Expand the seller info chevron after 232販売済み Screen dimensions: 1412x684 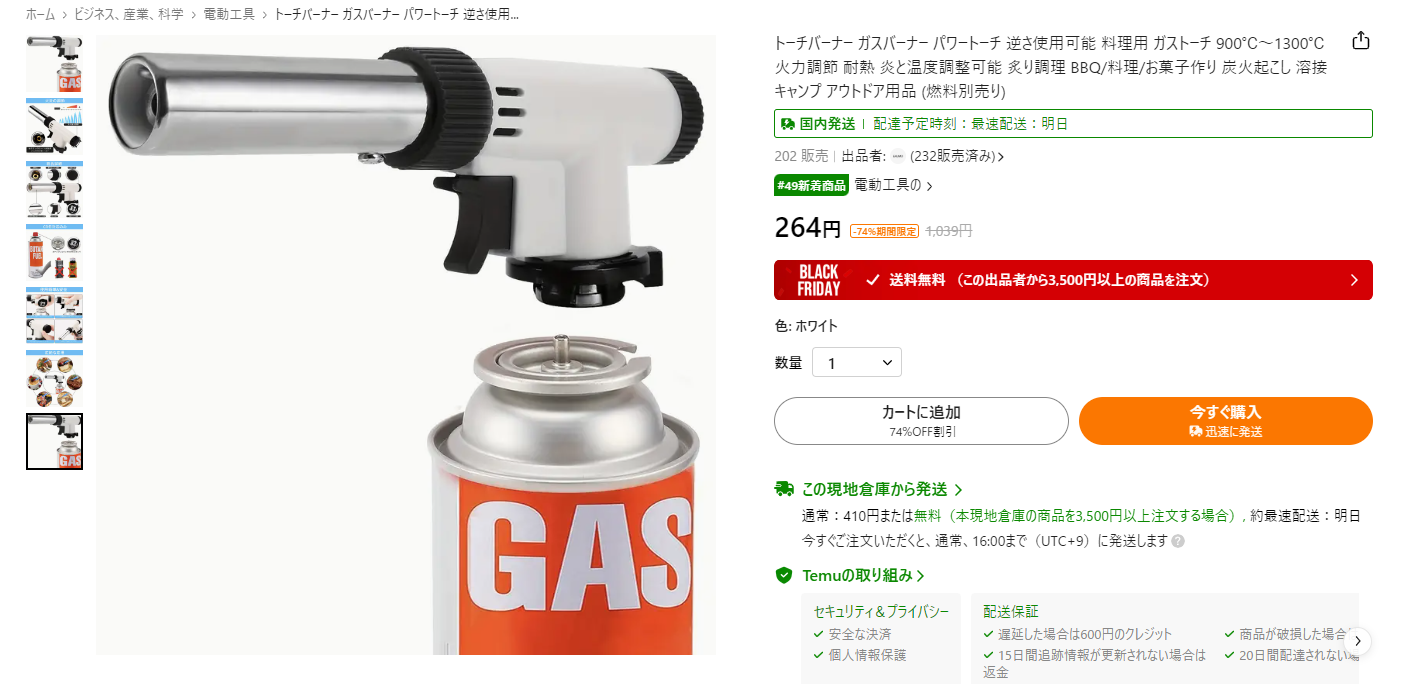[x=1001, y=157]
